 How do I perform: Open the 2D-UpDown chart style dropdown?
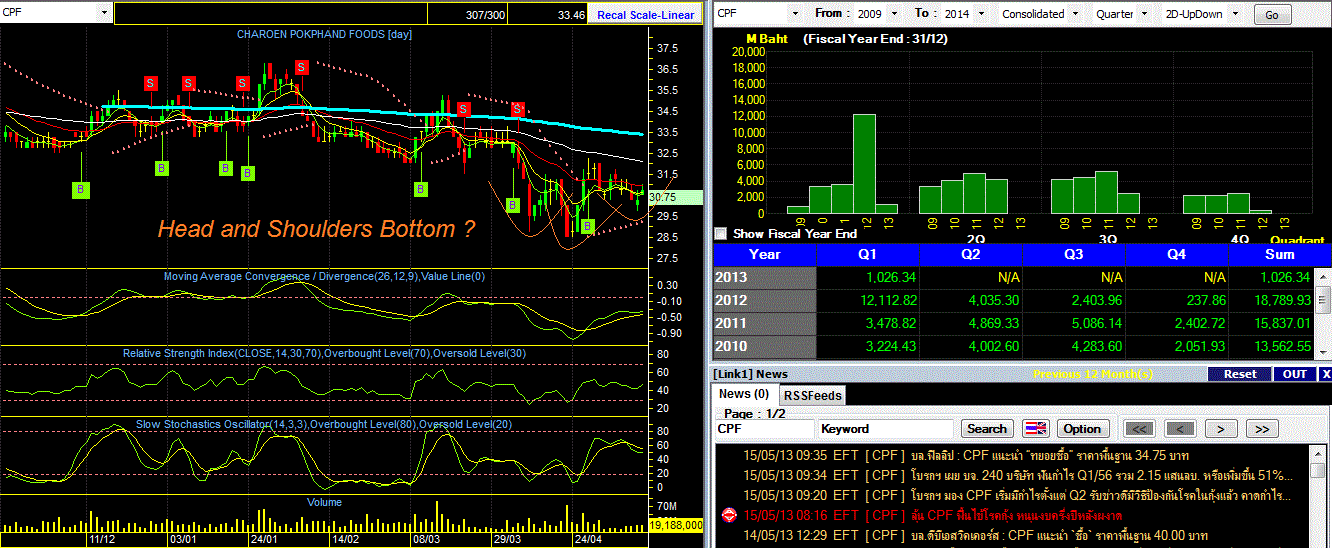tap(1236, 14)
